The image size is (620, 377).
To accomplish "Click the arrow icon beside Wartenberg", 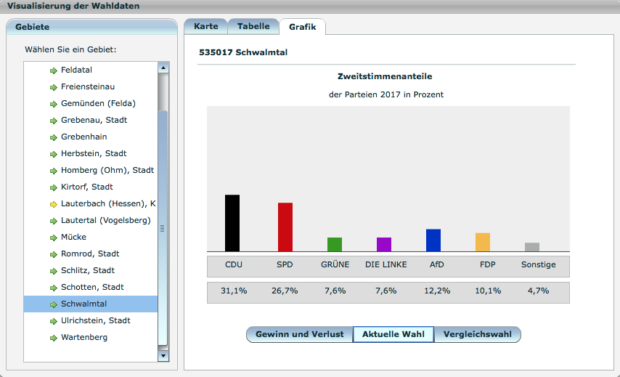I will point(53,338).
